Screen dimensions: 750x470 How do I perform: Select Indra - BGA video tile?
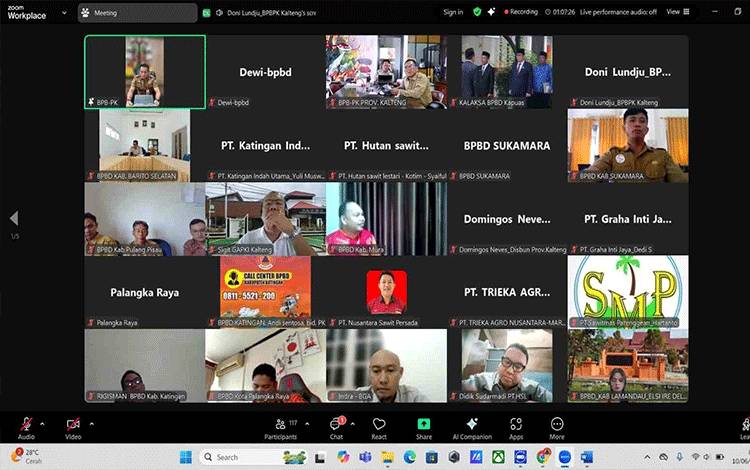point(386,365)
